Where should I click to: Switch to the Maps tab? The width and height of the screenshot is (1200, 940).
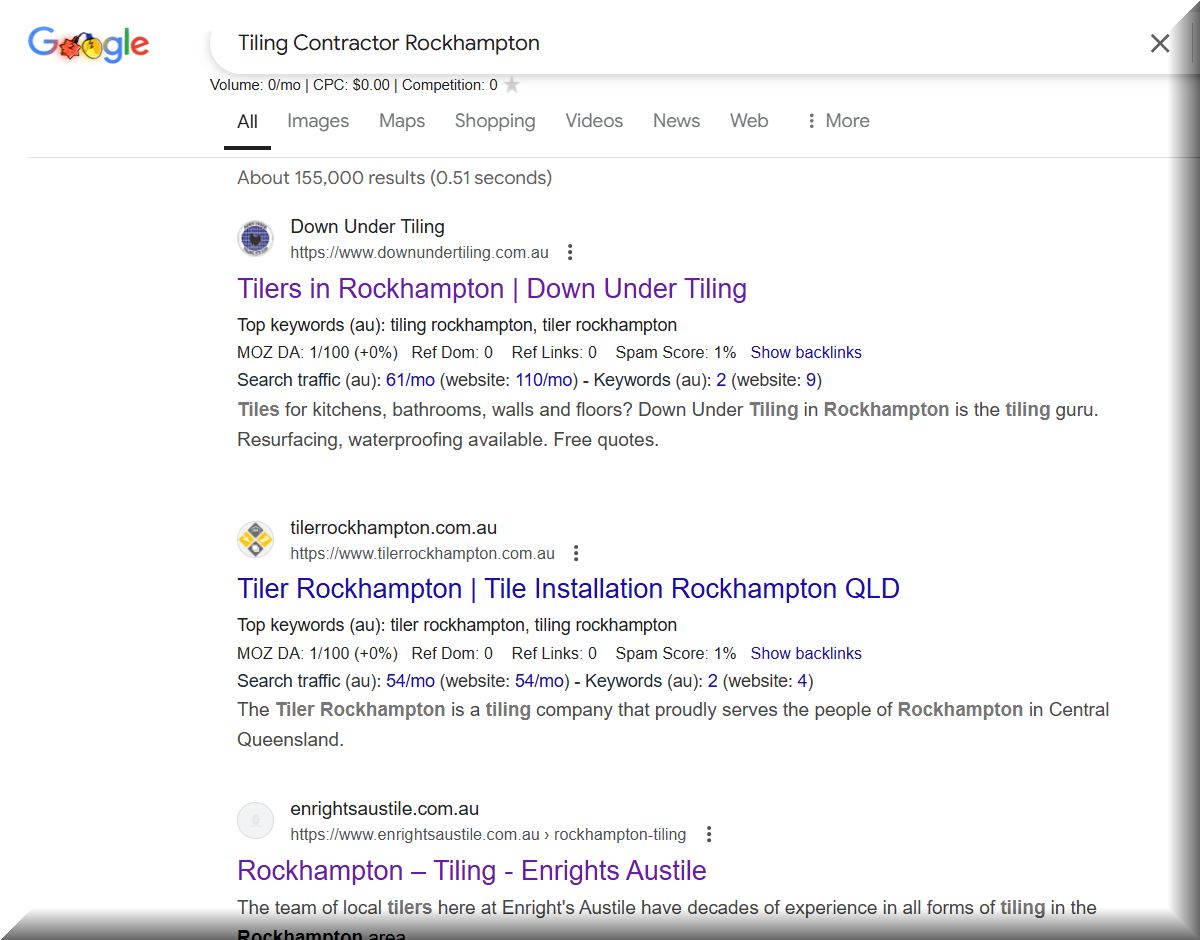point(401,121)
